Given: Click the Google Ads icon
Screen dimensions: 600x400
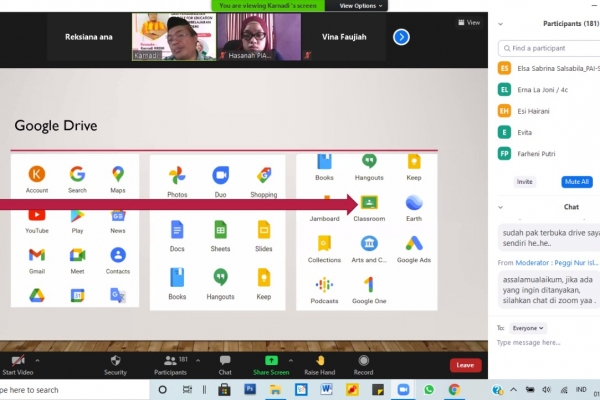Looking at the screenshot, I should 414,243.
